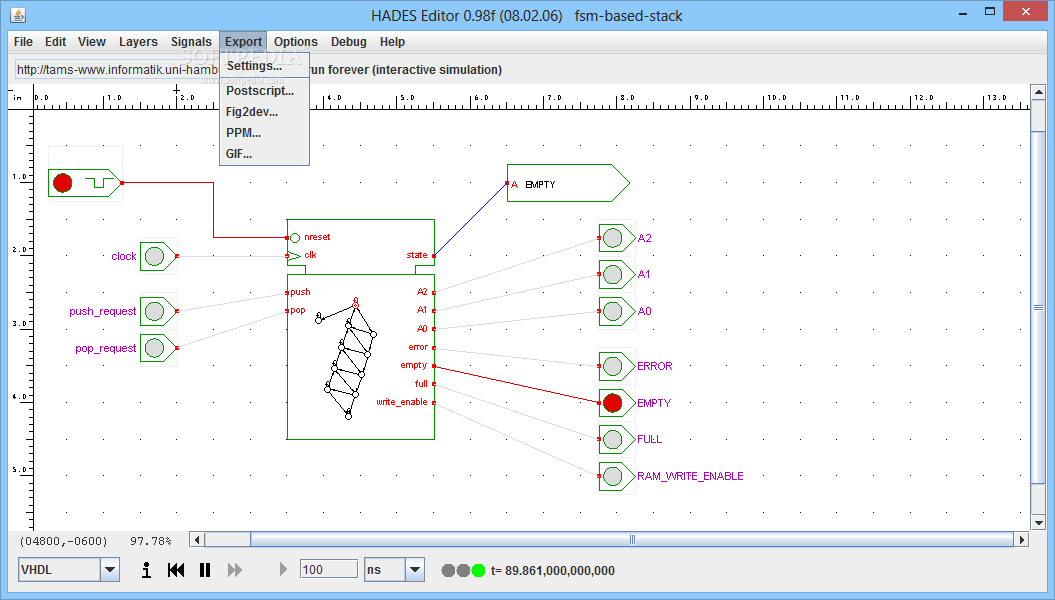Viewport: 1055px width, 600px height.
Task: Click the red EMPTY output indicator
Action: coord(612,403)
